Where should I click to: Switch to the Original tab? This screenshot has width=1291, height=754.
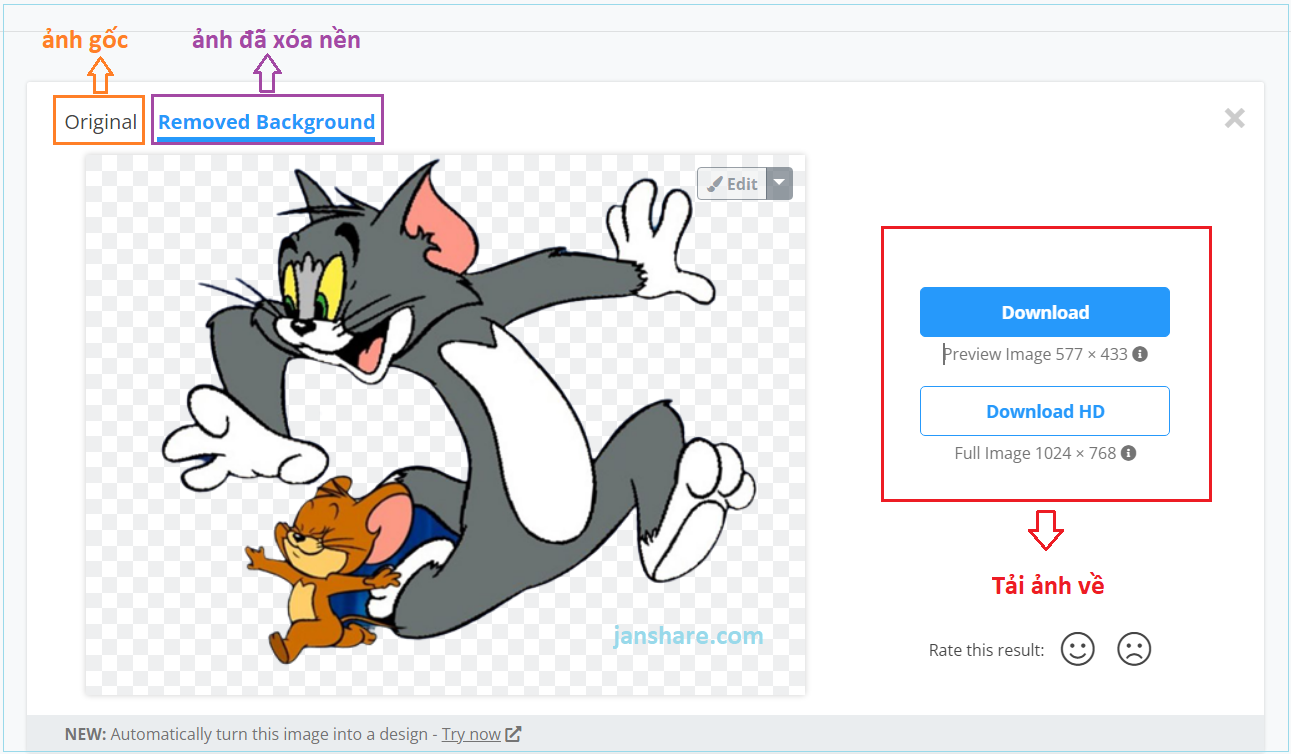pos(100,122)
